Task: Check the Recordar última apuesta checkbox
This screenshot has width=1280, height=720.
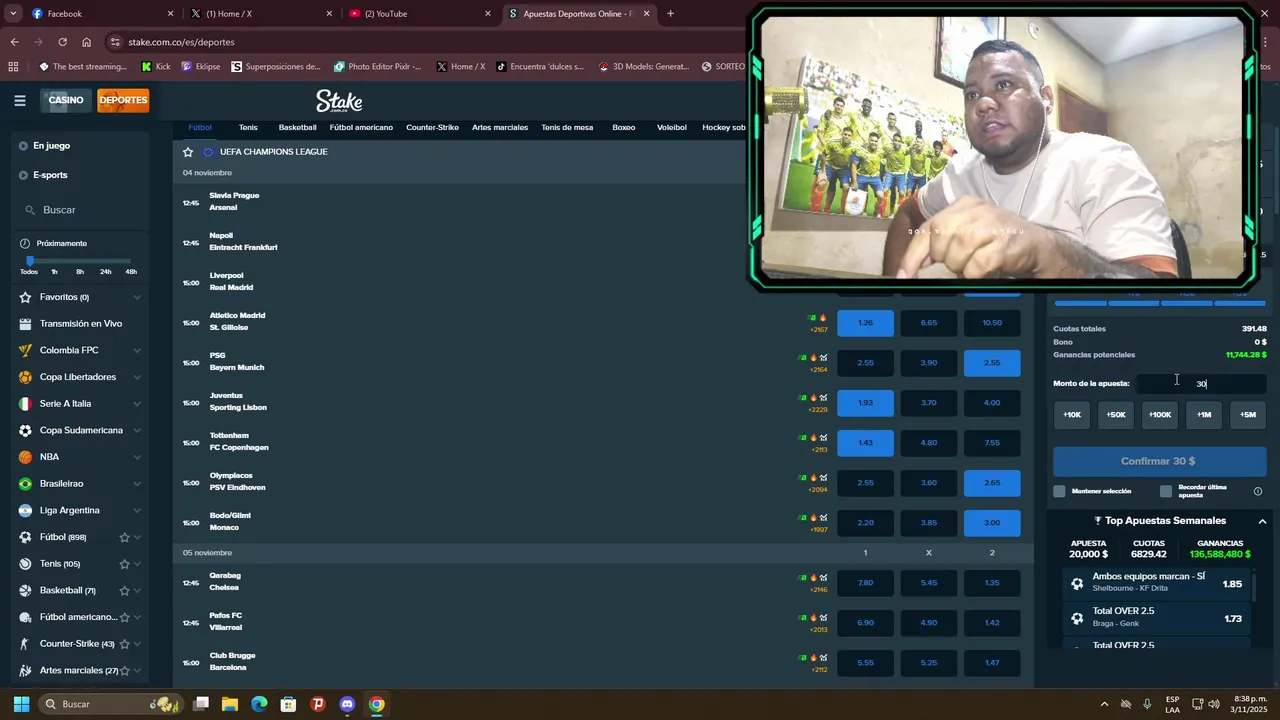Action: [x=1166, y=491]
